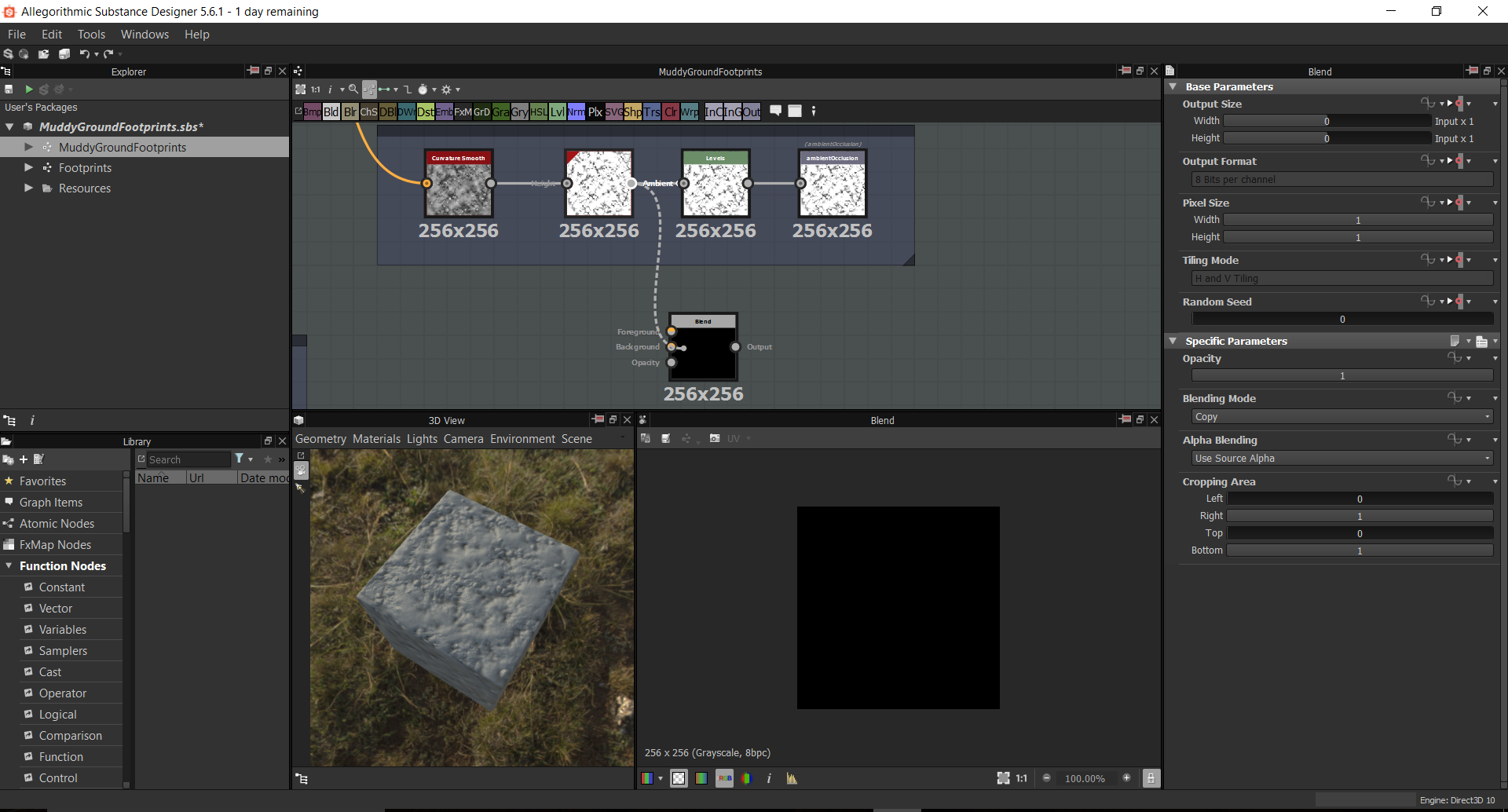Click the info icon in 2D view toolbar
Image resolution: width=1508 pixels, height=812 pixels.
pyautogui.click(x=769, y=778)
